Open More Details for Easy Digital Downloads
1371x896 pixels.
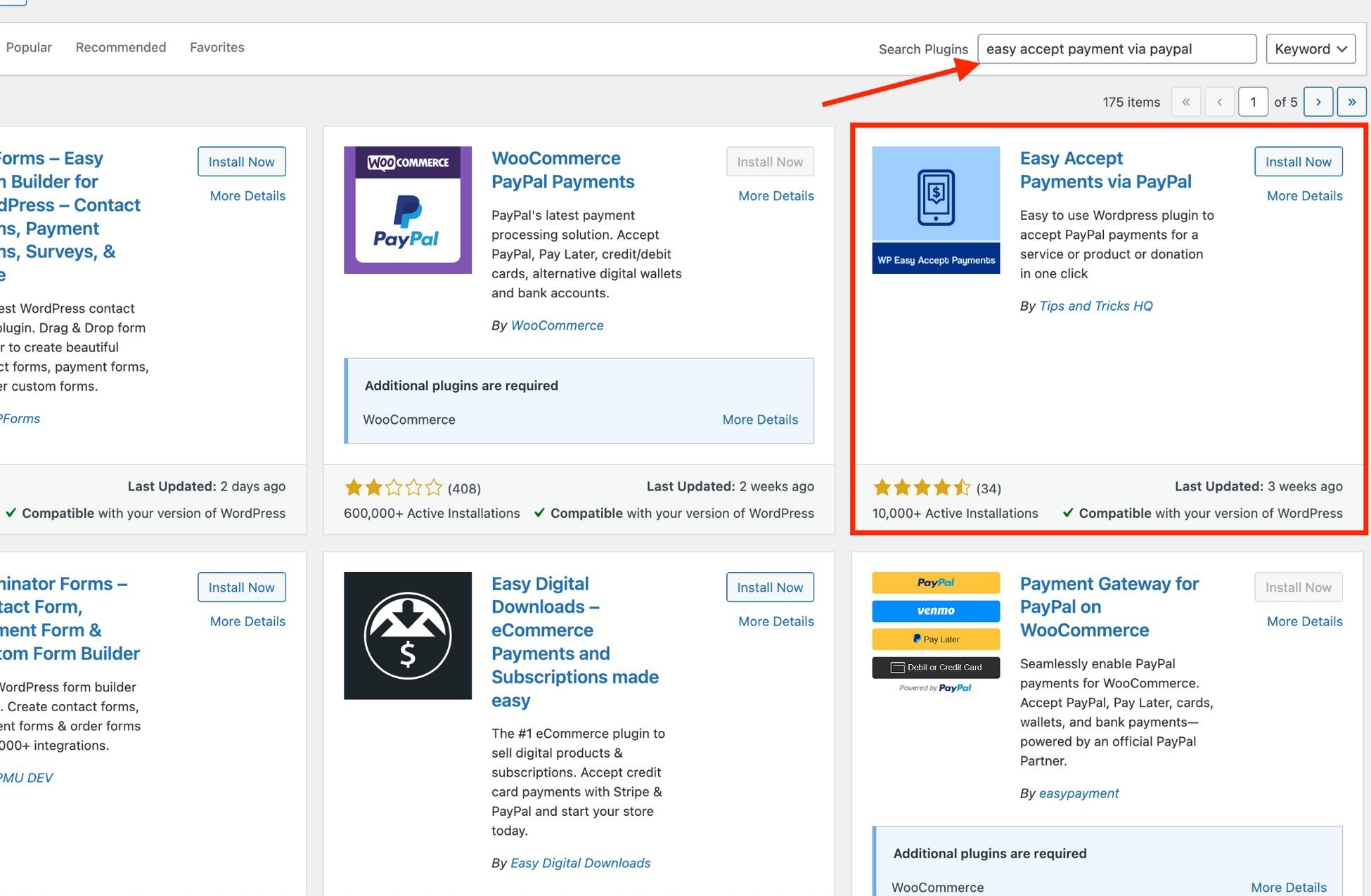click(776, 621)
